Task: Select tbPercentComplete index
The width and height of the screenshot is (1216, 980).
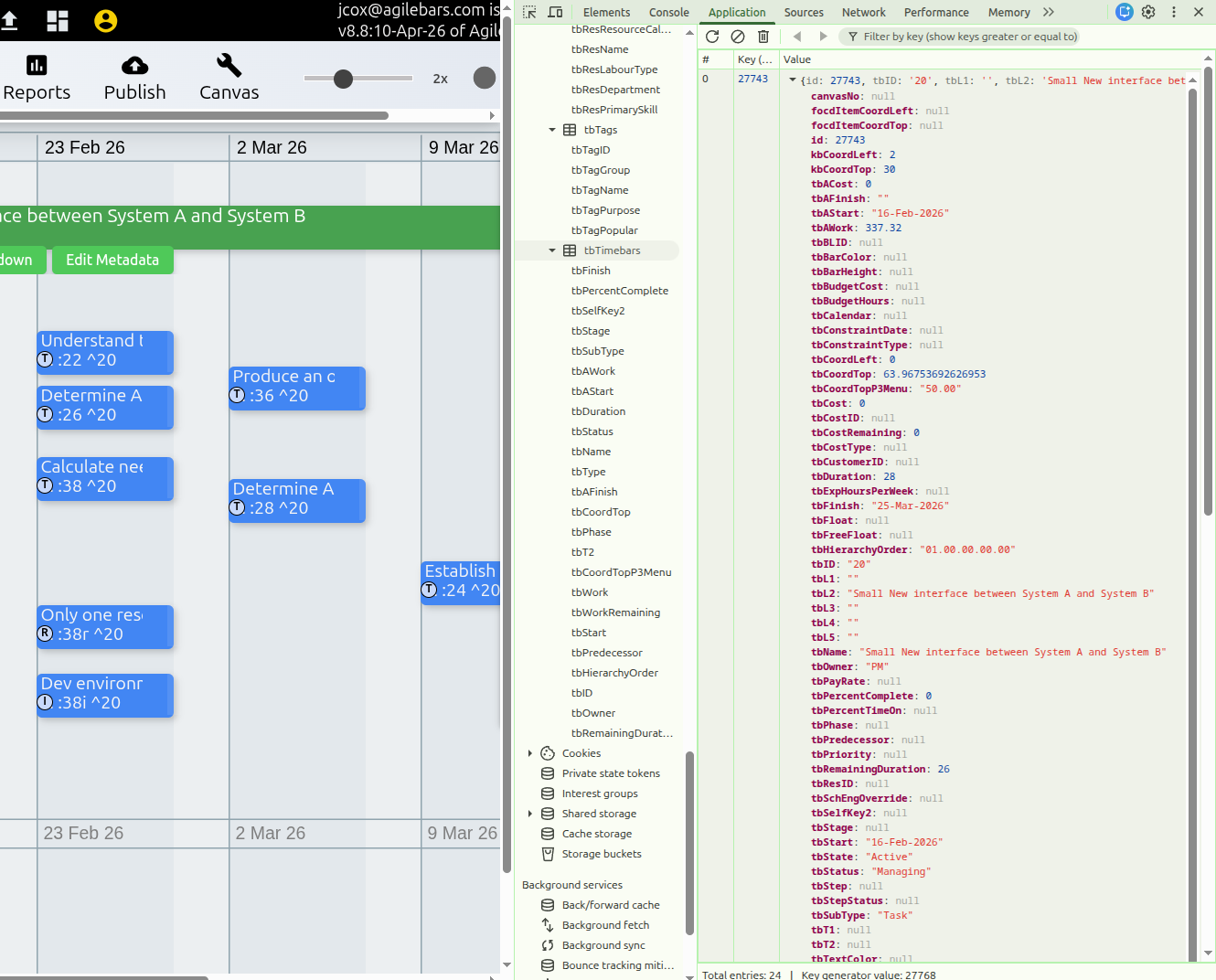Action: click(620, 291)
